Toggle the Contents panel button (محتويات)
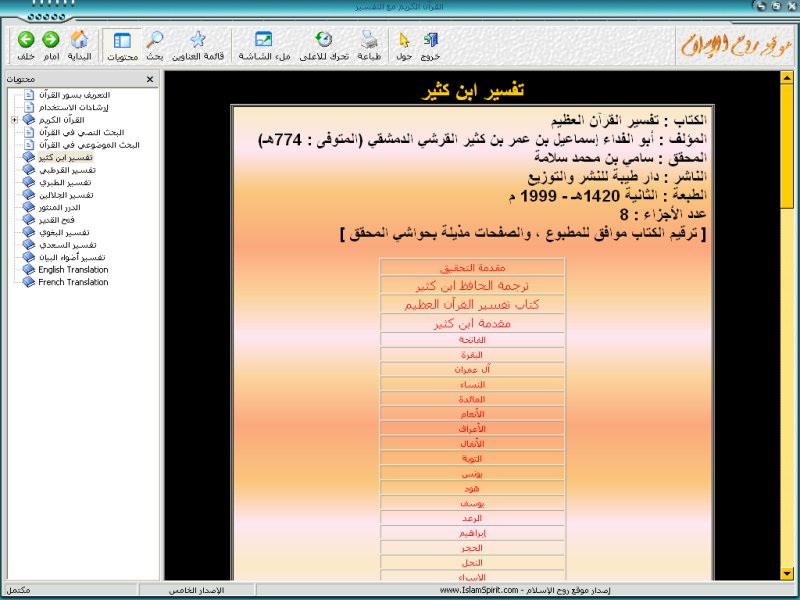 click(x=122, y=40)
